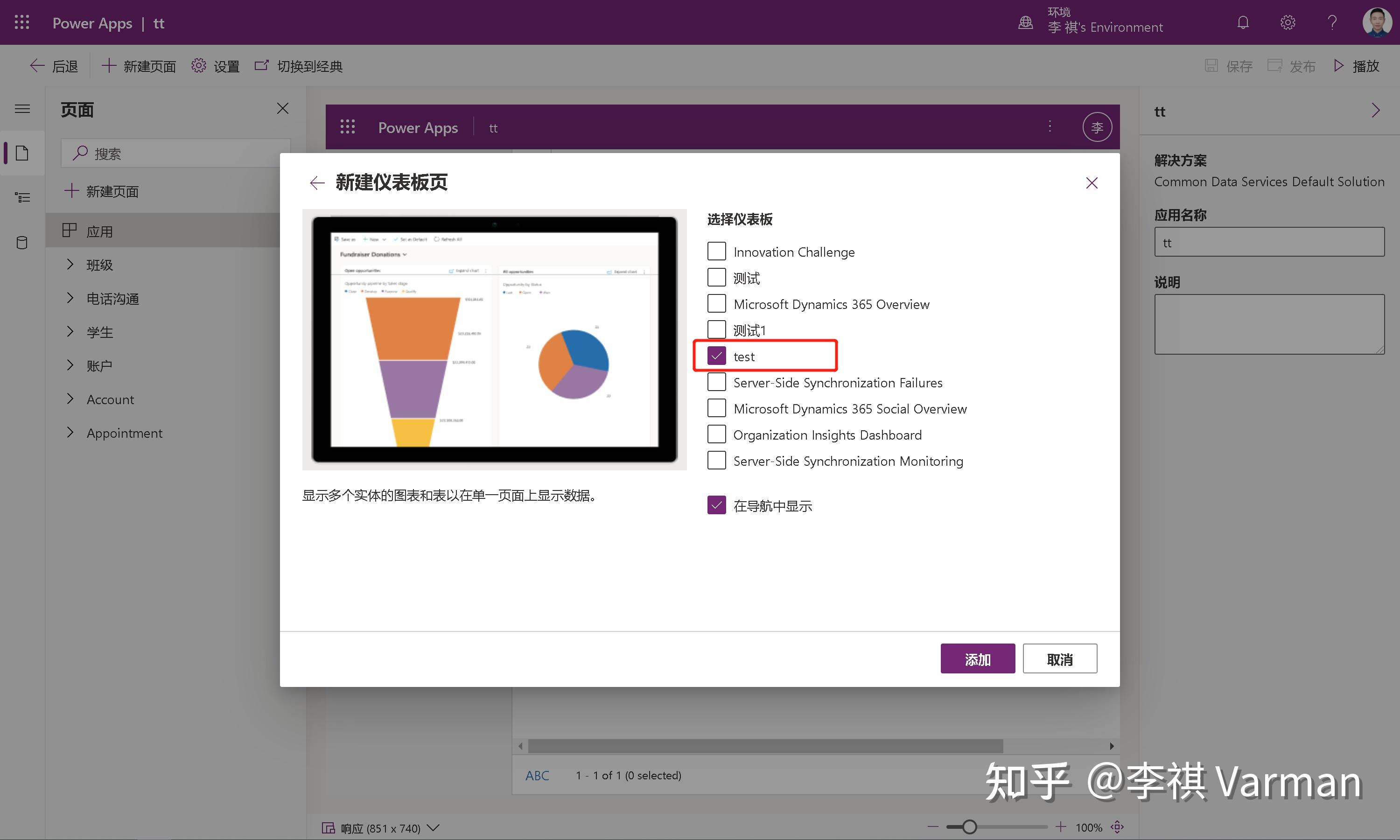The width and height of the screenshot is (1400, 840).
Task: Click the help question mark icon
Action: tap(1332, 23)
